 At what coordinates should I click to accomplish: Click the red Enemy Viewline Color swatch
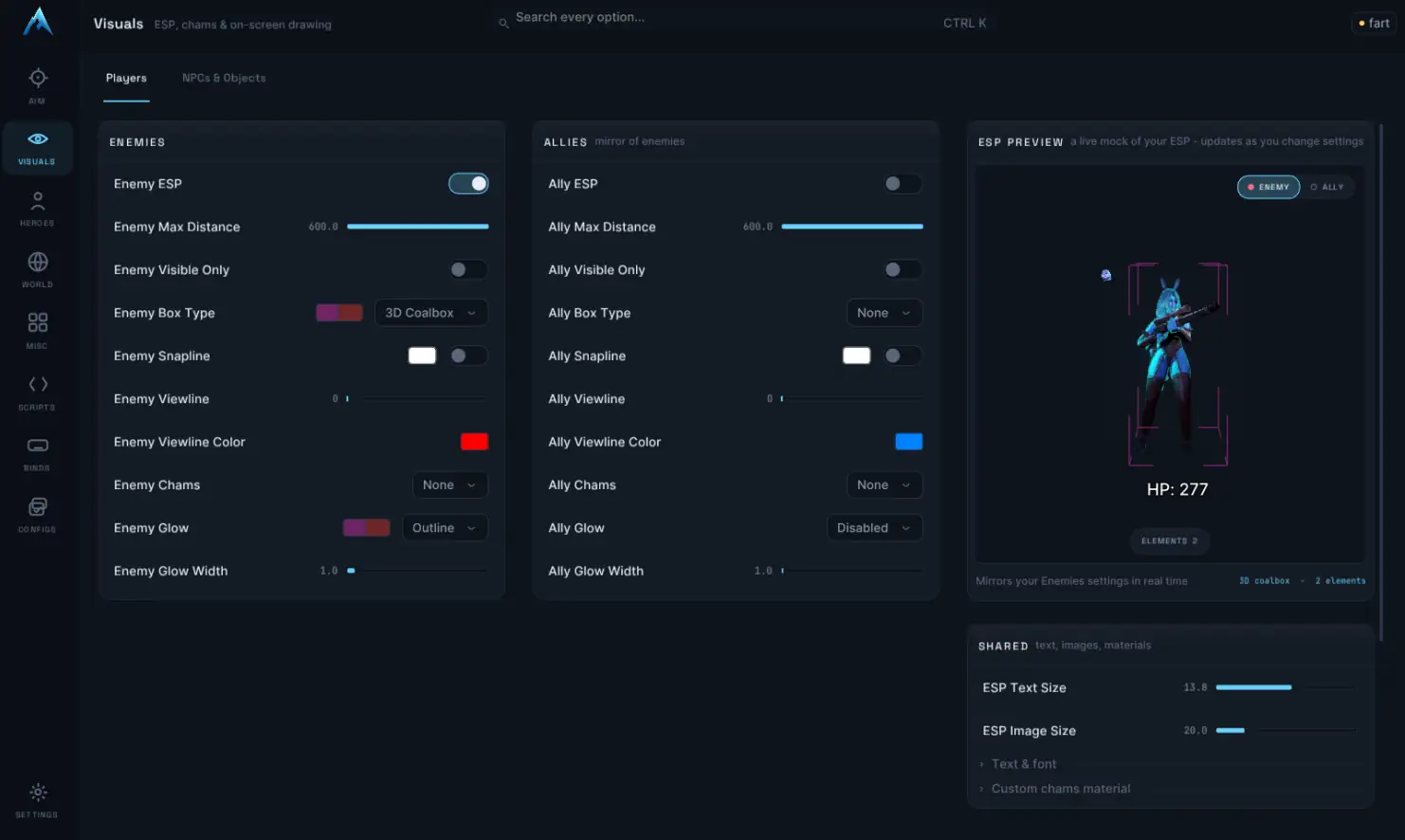(x=474, y=442)
